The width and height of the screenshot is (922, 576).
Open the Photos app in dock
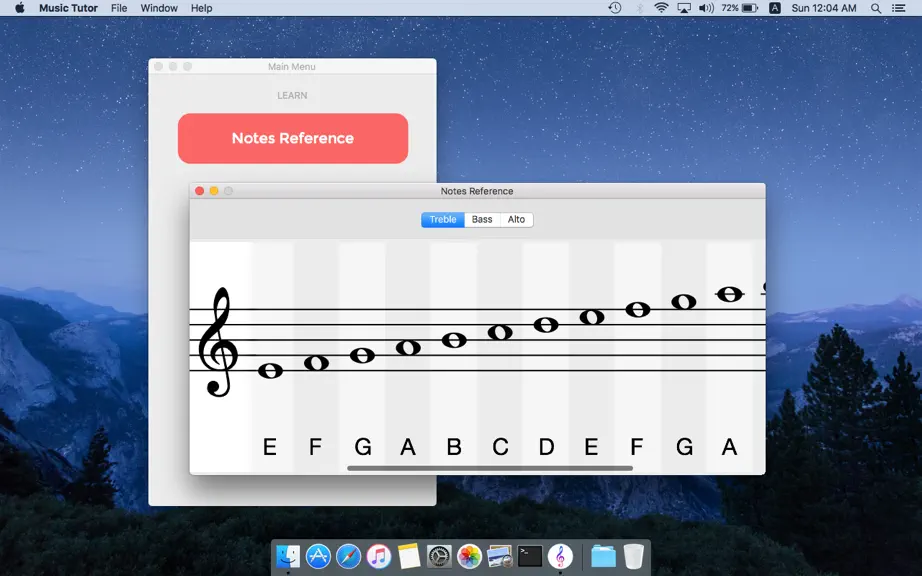[x=469, y=556]
